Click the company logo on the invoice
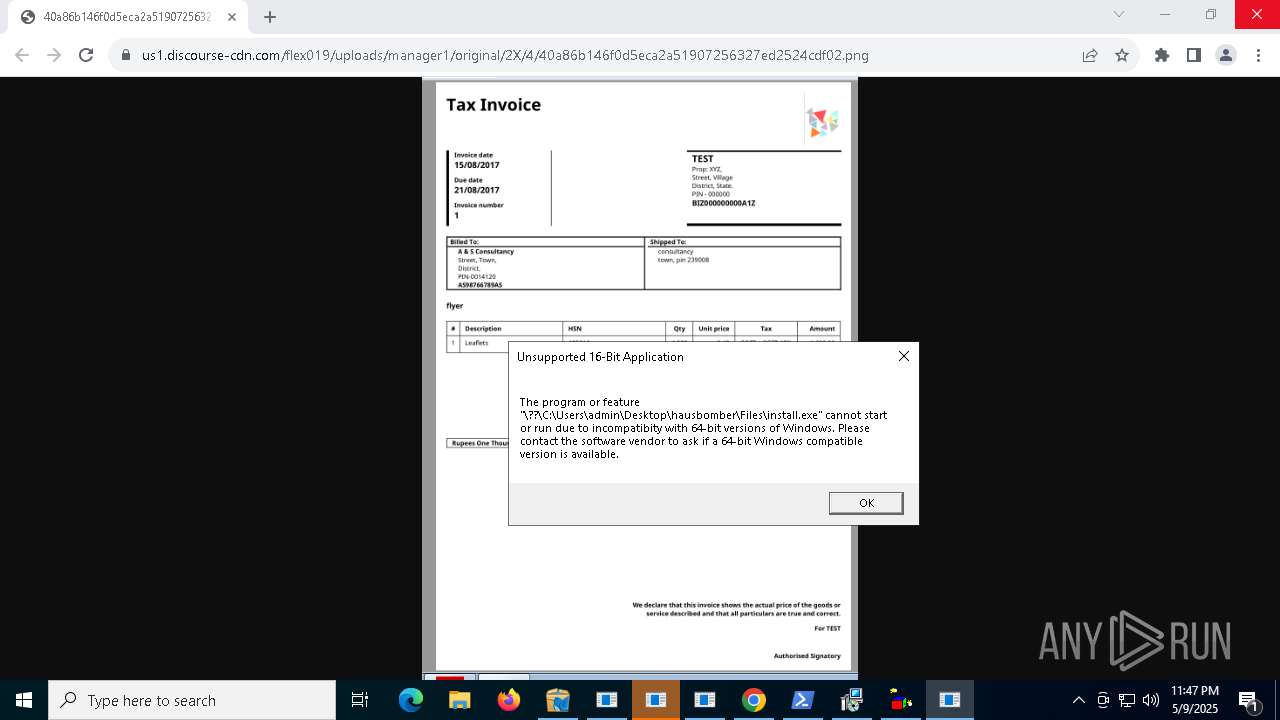Viewport: 1280px width, 720px height. click(822, 122)
